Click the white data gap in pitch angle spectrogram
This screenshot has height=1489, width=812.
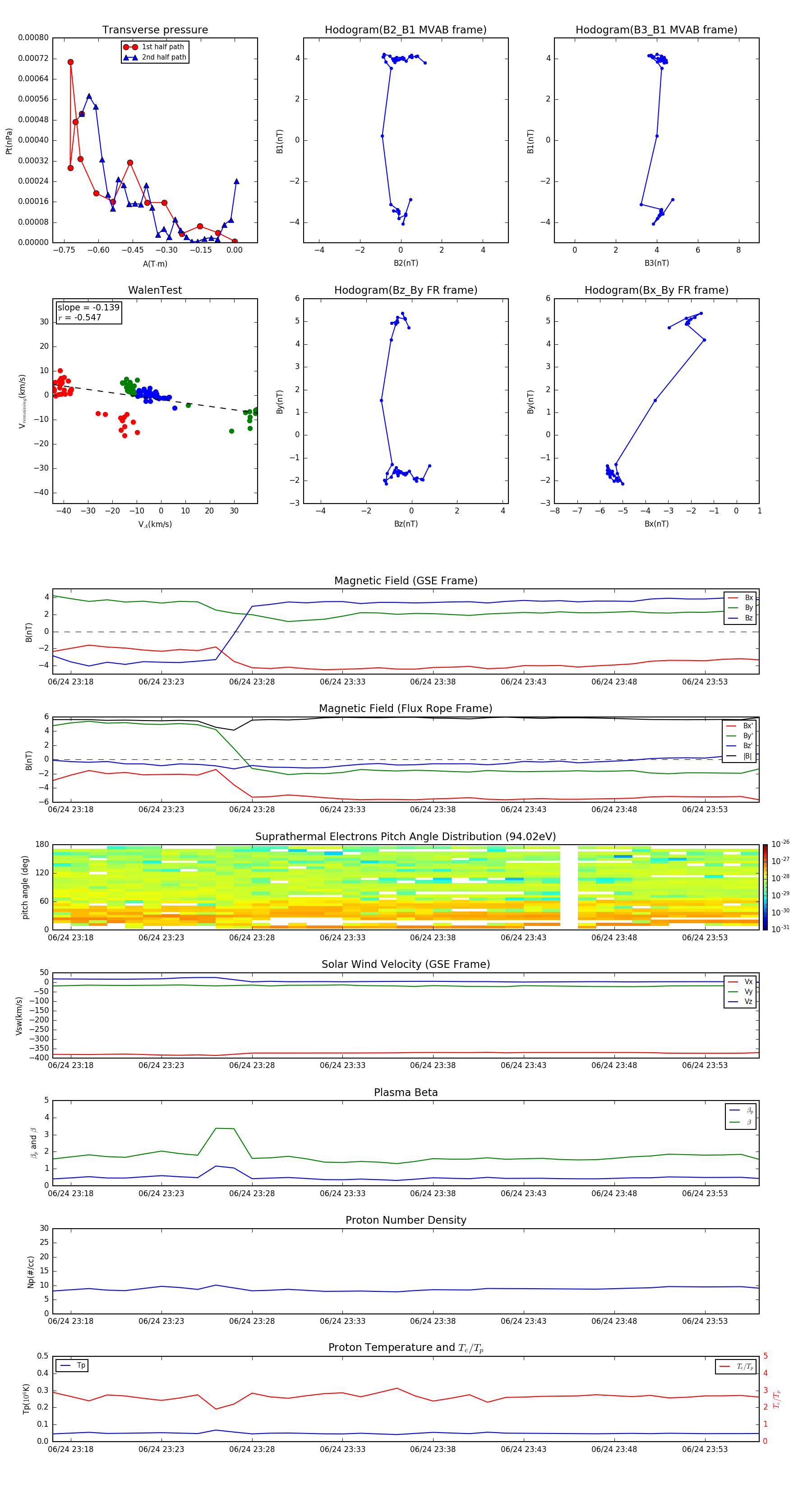click(569, 887)
